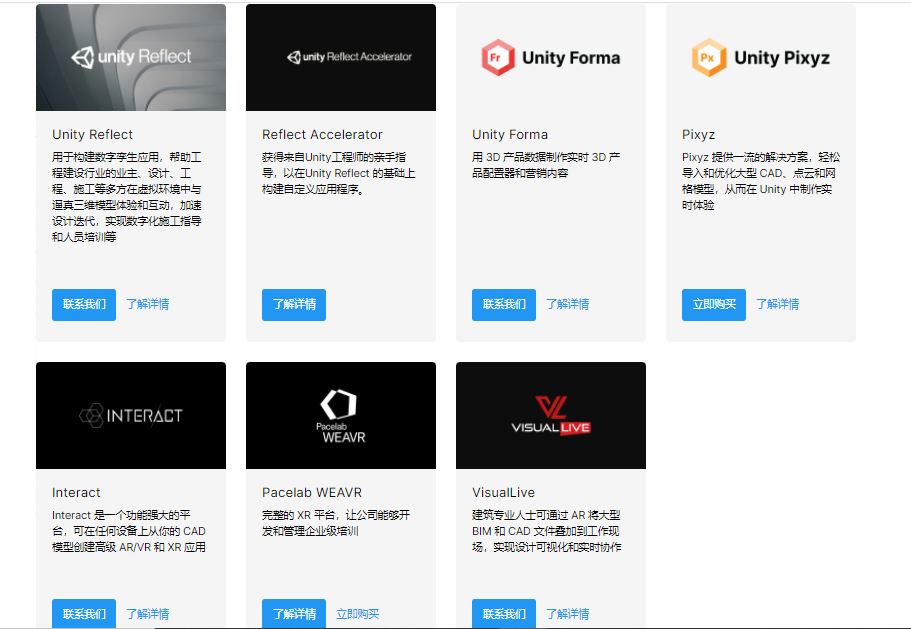Viewport: 911px width, 629px height.
Task: Open 了解详情 link for VisualLive
Action: click(x=568, y=614)
